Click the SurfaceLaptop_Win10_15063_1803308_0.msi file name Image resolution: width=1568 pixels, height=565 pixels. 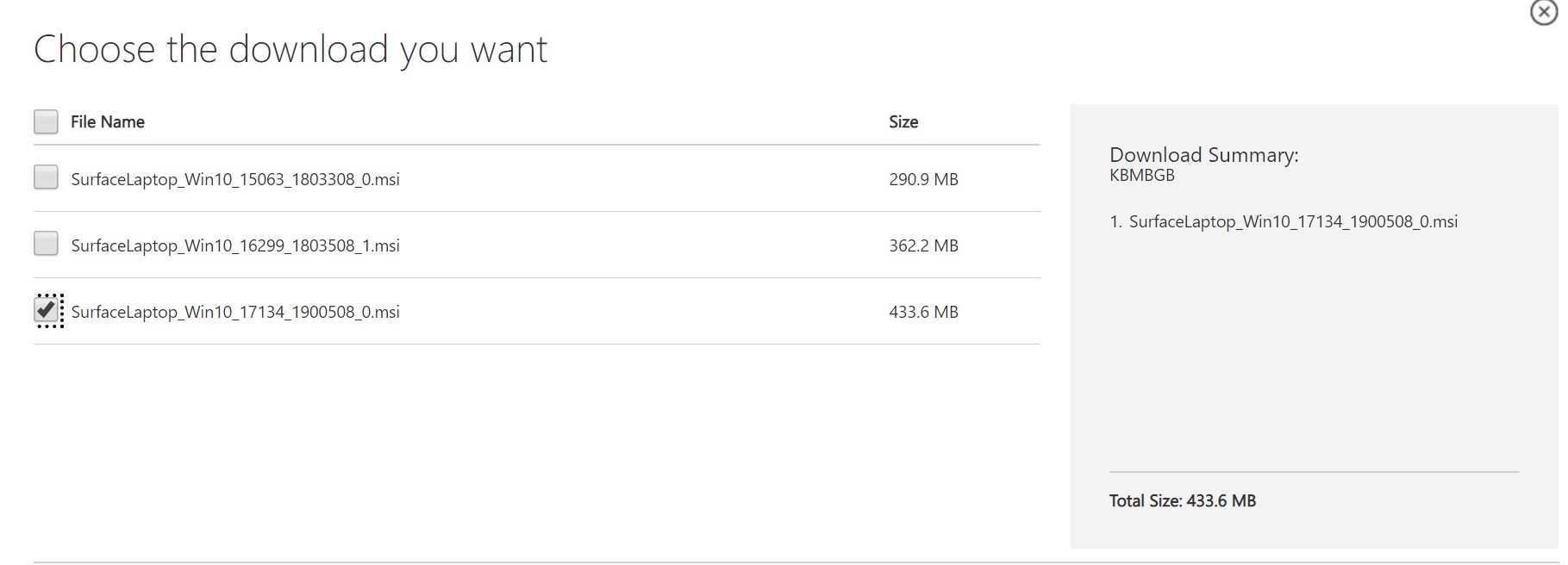point(235,179)
